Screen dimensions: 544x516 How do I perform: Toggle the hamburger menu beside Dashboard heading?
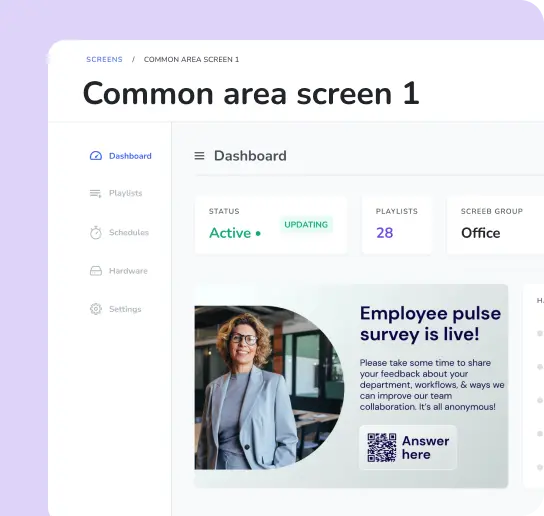[199, 156]
